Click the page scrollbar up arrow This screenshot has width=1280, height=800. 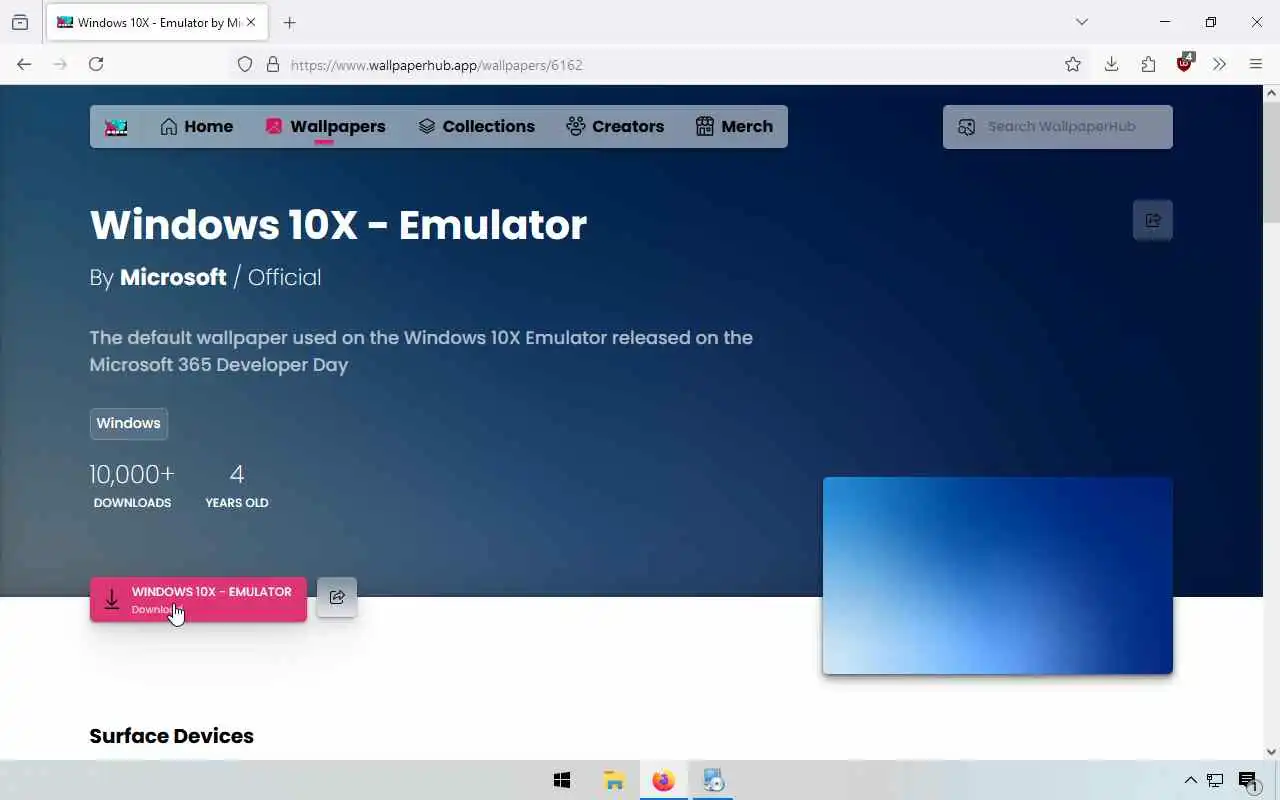1272,93
